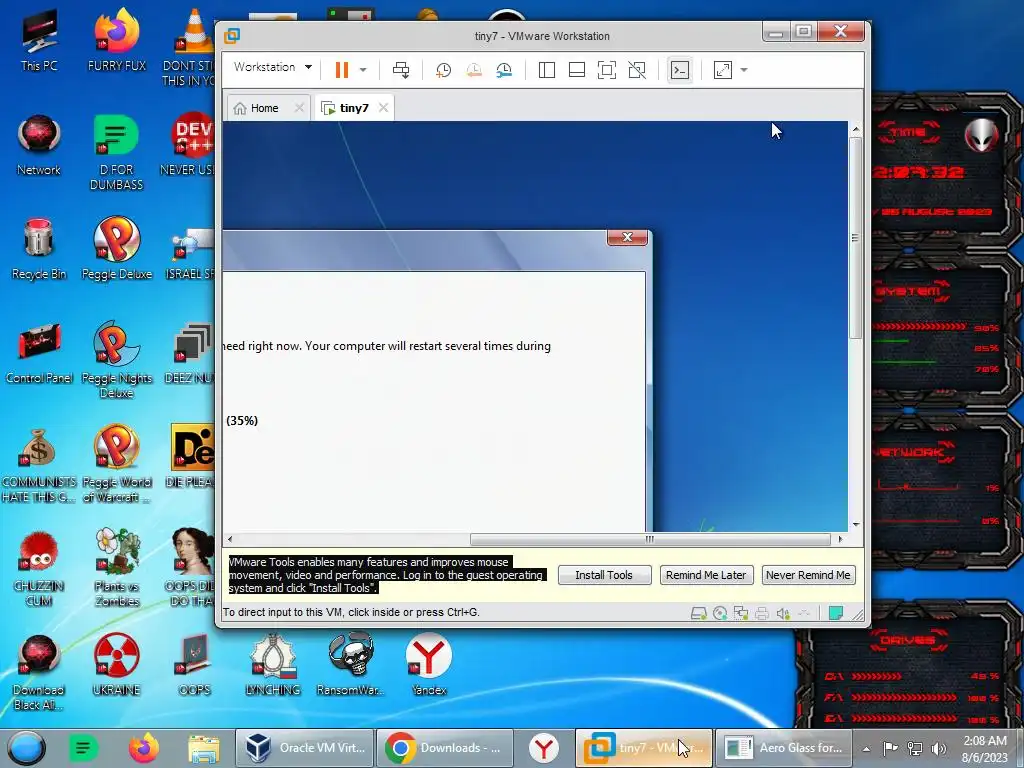Open the Workstation menu dropdown
This screenshot has height=768, width=1024.
tap(272, 67)
